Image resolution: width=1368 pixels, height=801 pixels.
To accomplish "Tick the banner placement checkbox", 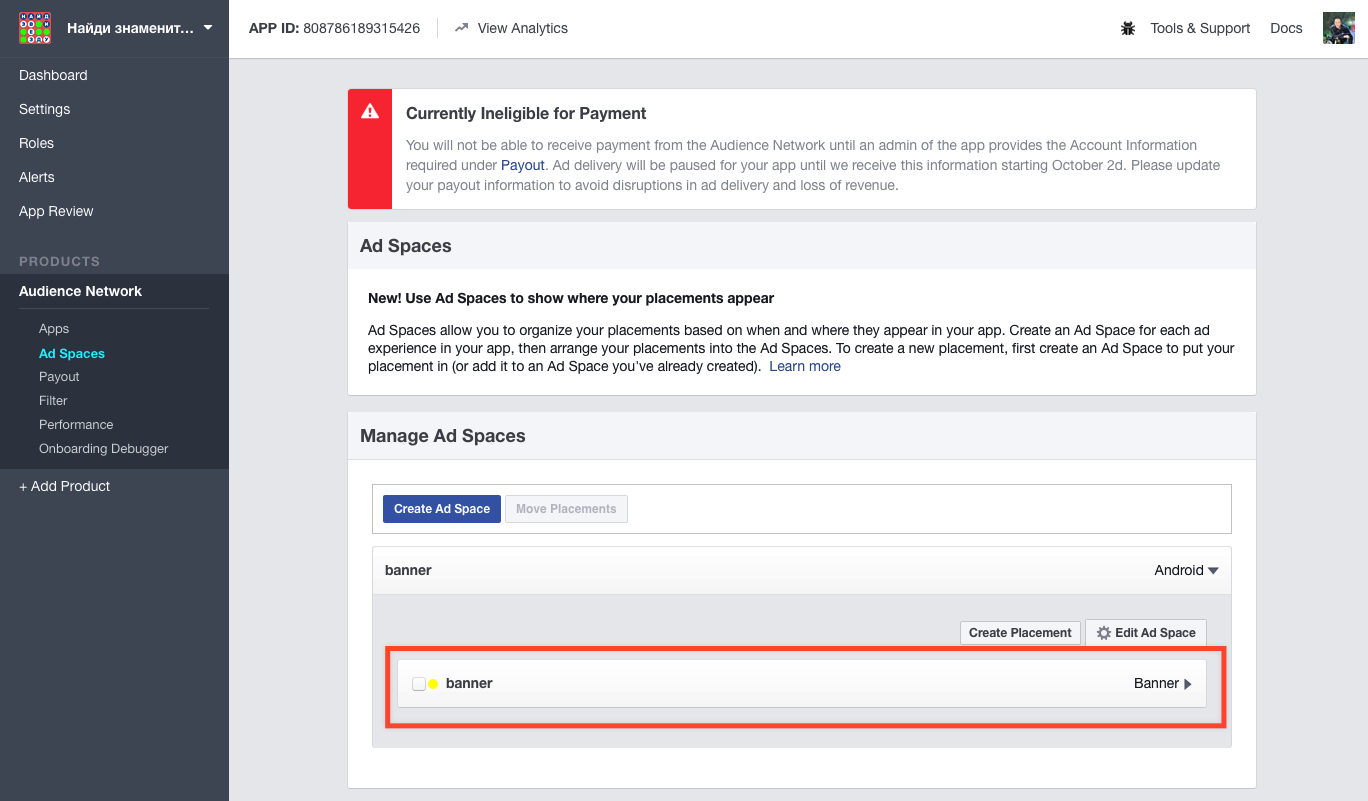I will [419, 684].
